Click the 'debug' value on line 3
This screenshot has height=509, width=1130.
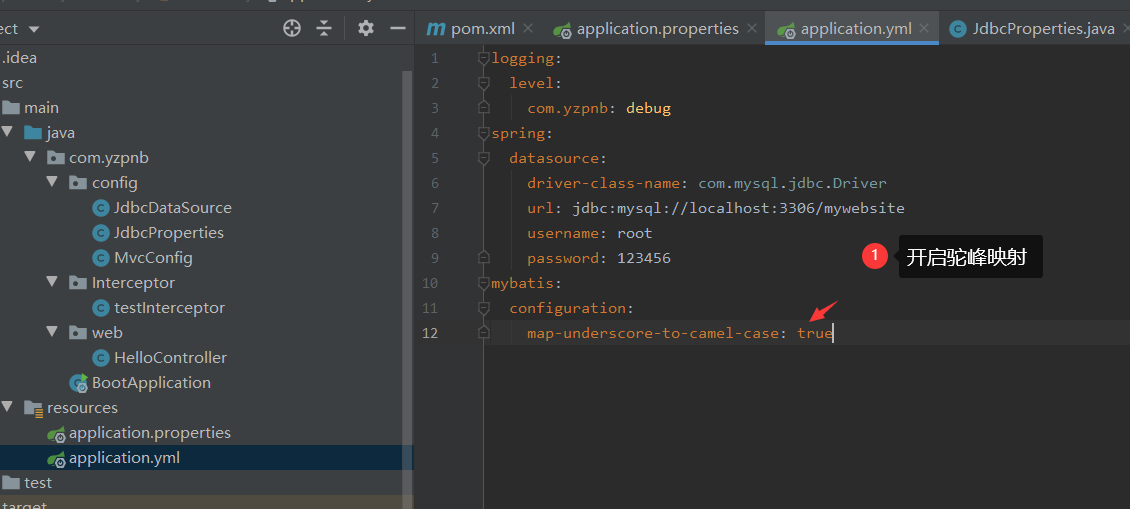649,108
